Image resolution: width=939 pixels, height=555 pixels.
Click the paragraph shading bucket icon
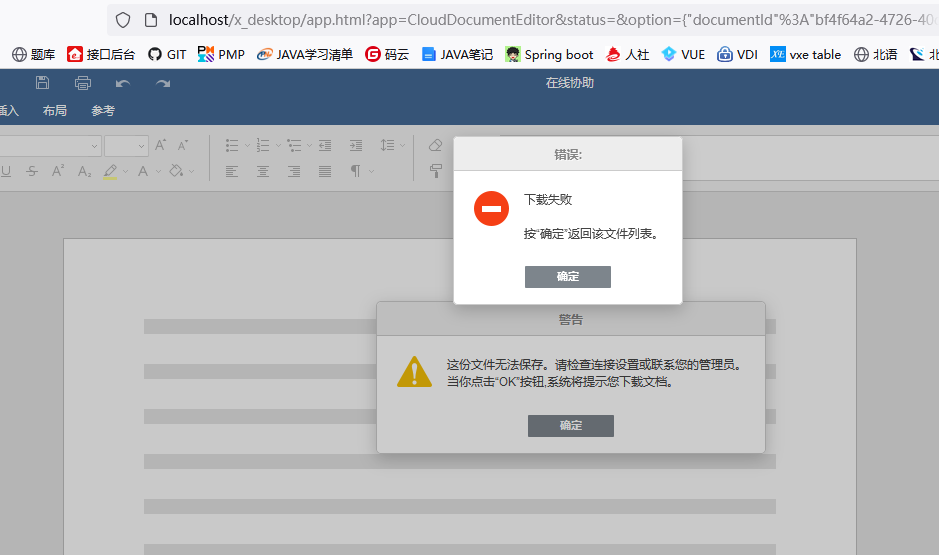point(175,171)
